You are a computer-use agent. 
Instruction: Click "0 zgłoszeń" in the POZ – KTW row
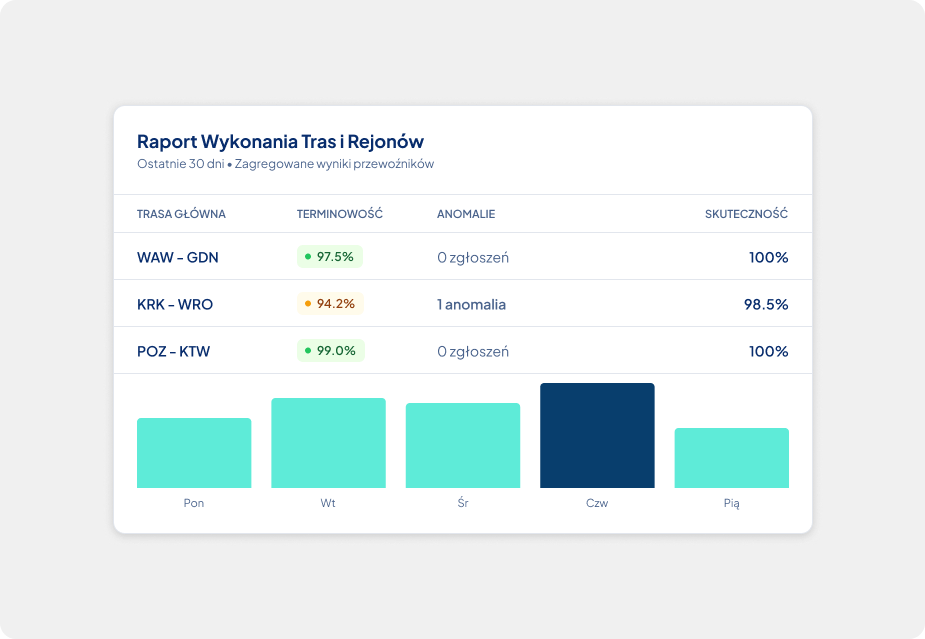473,352
